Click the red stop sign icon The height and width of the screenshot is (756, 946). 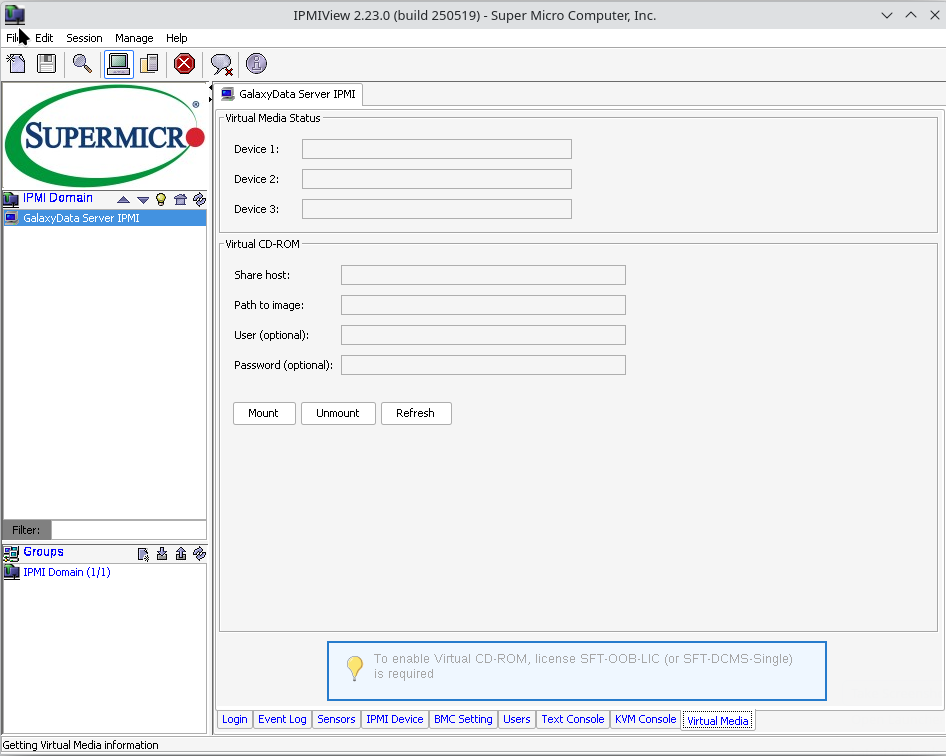pos(184,63)
